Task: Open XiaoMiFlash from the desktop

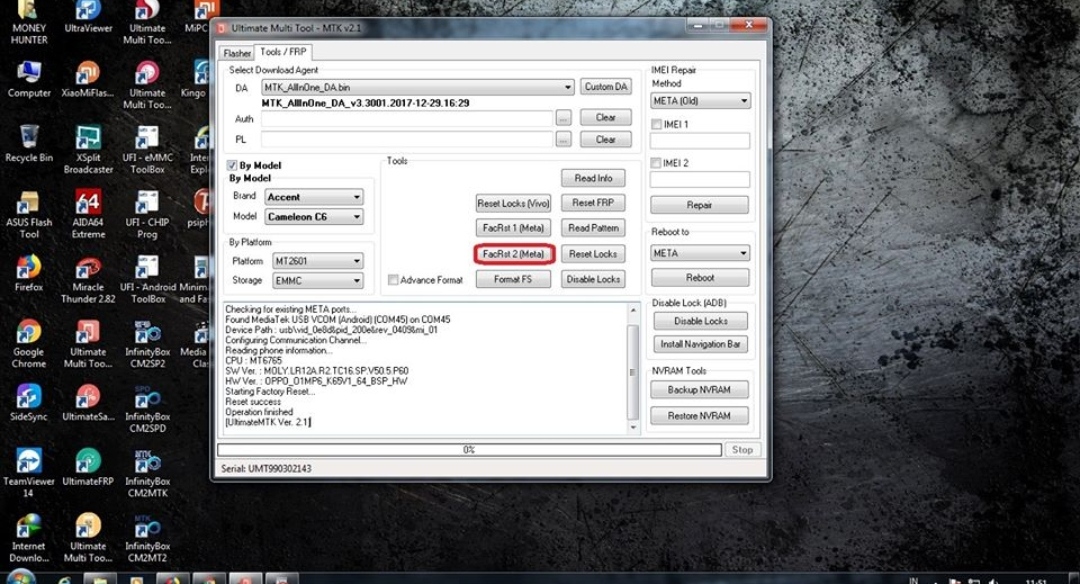Action: coord(87,80)
